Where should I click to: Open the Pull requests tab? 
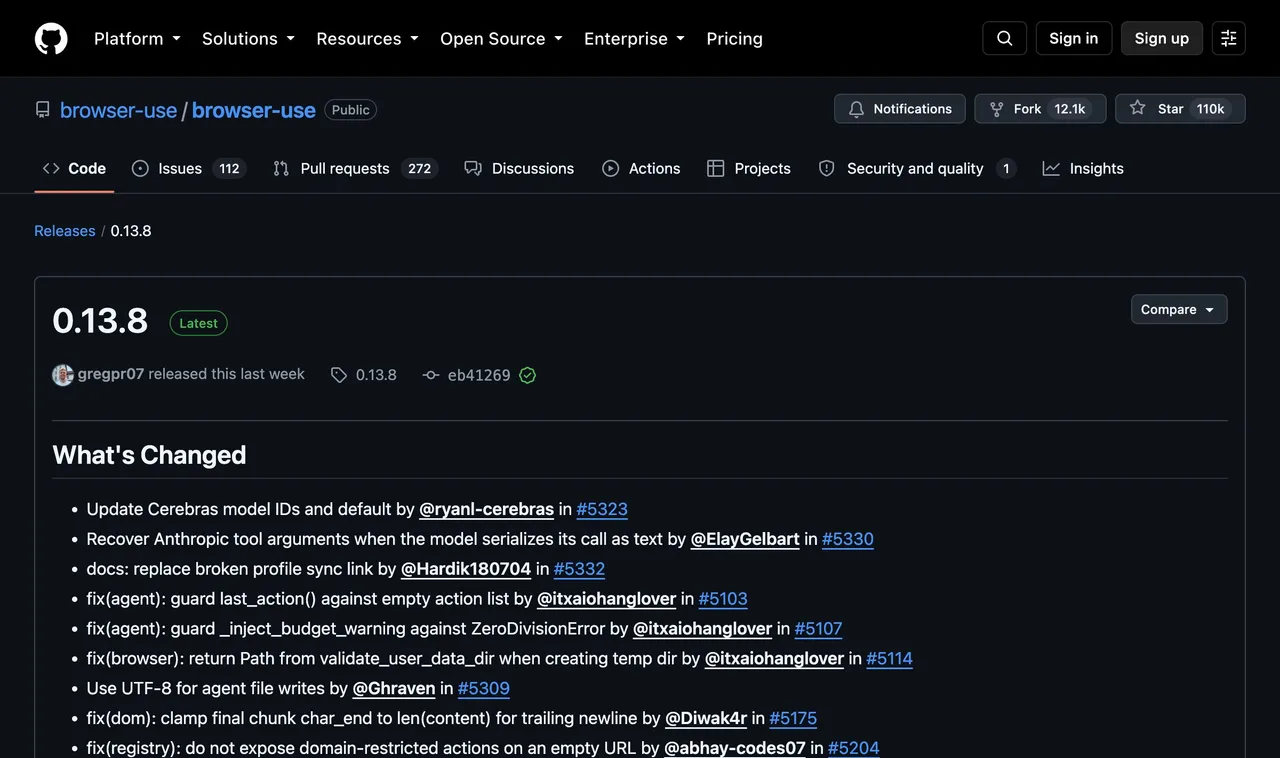(x=355, y=168)
